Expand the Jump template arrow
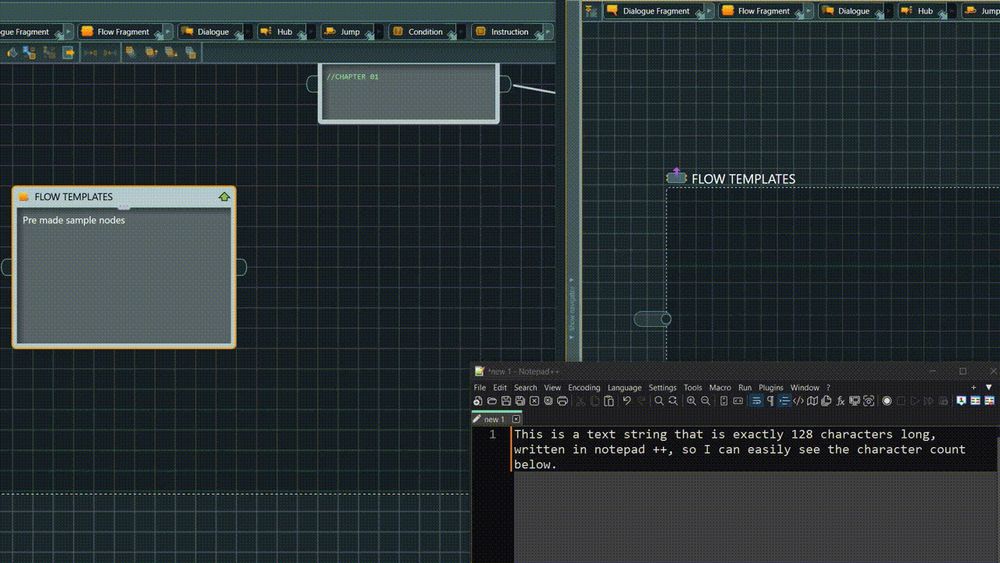This screenshot has width=1000, height=563. [x=379, y=32]
